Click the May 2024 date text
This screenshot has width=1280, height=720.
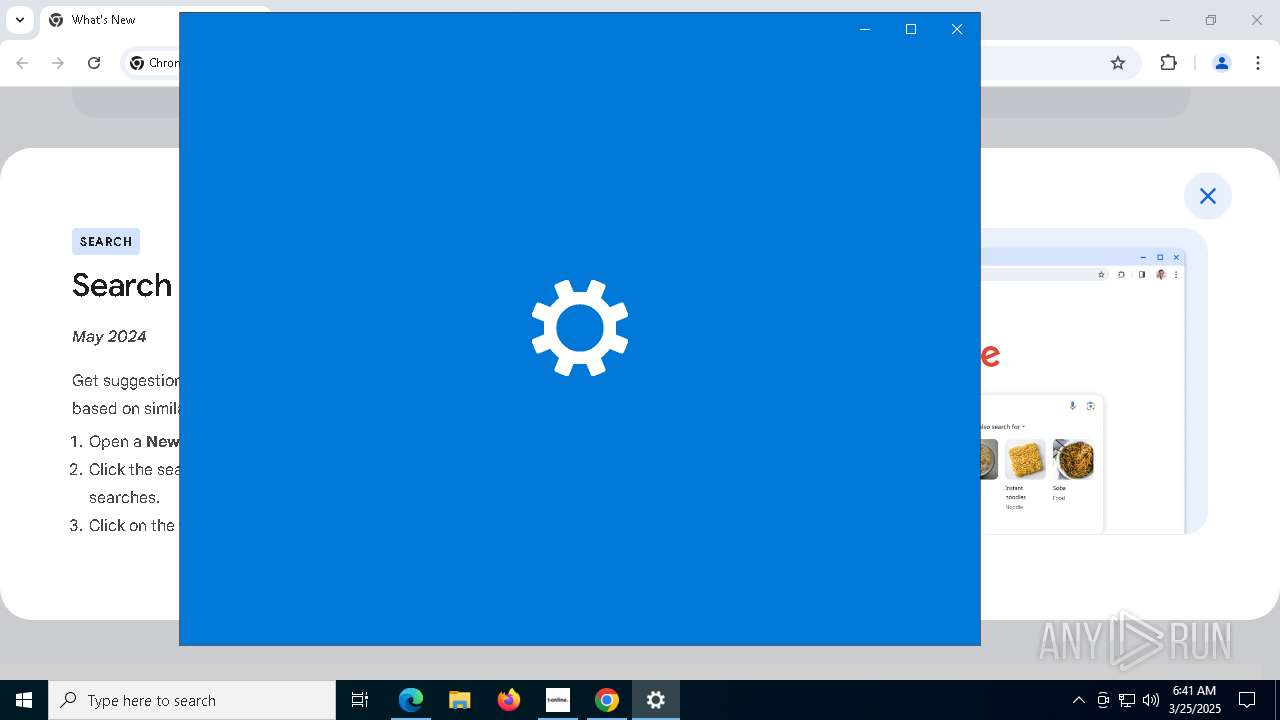[x=109, y=337]
